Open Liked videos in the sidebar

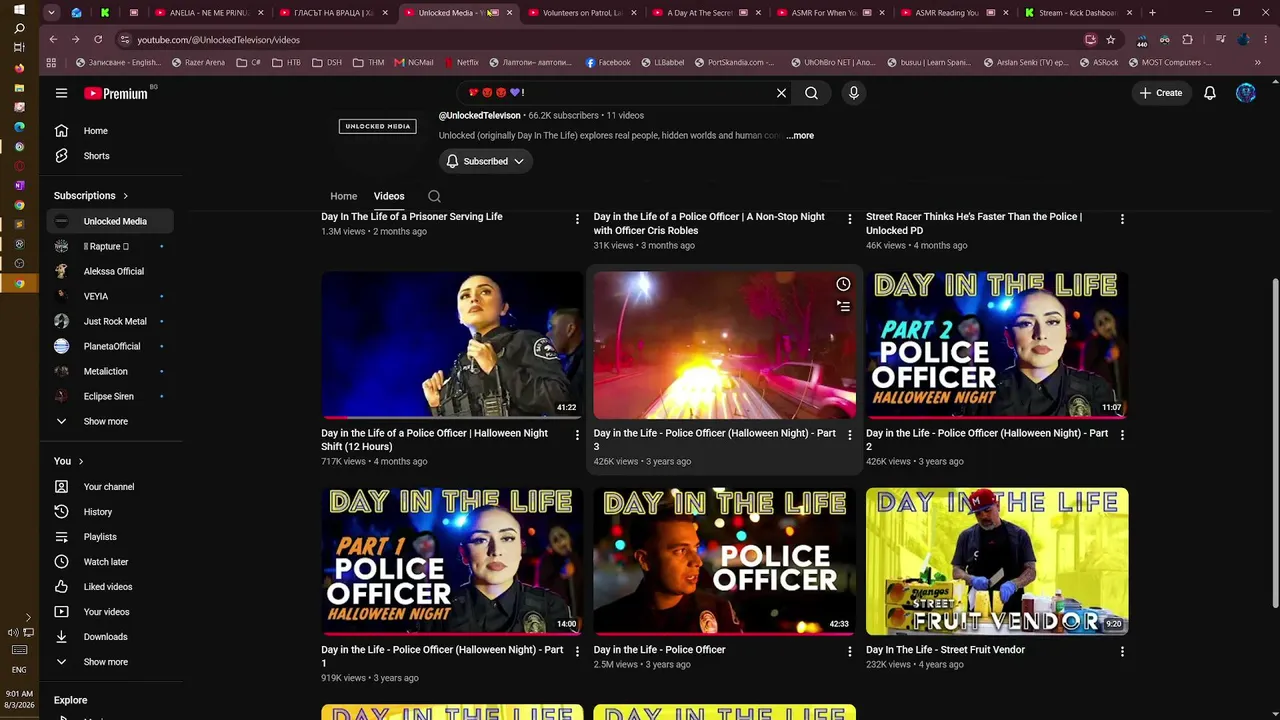tap(110, 587)
